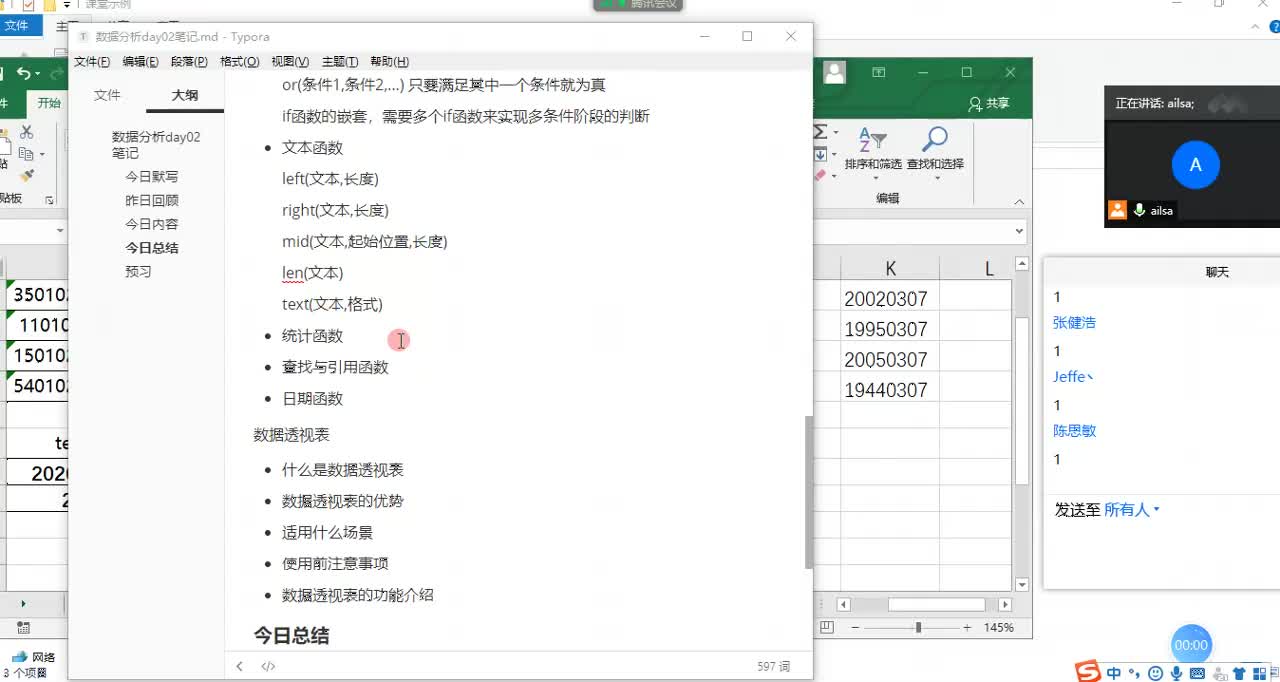The height and width of the screenshot is (682, 1280).
Task: Open the Typora 文件(F) menu
Action: pyautogui.click(x=92, y=62)
